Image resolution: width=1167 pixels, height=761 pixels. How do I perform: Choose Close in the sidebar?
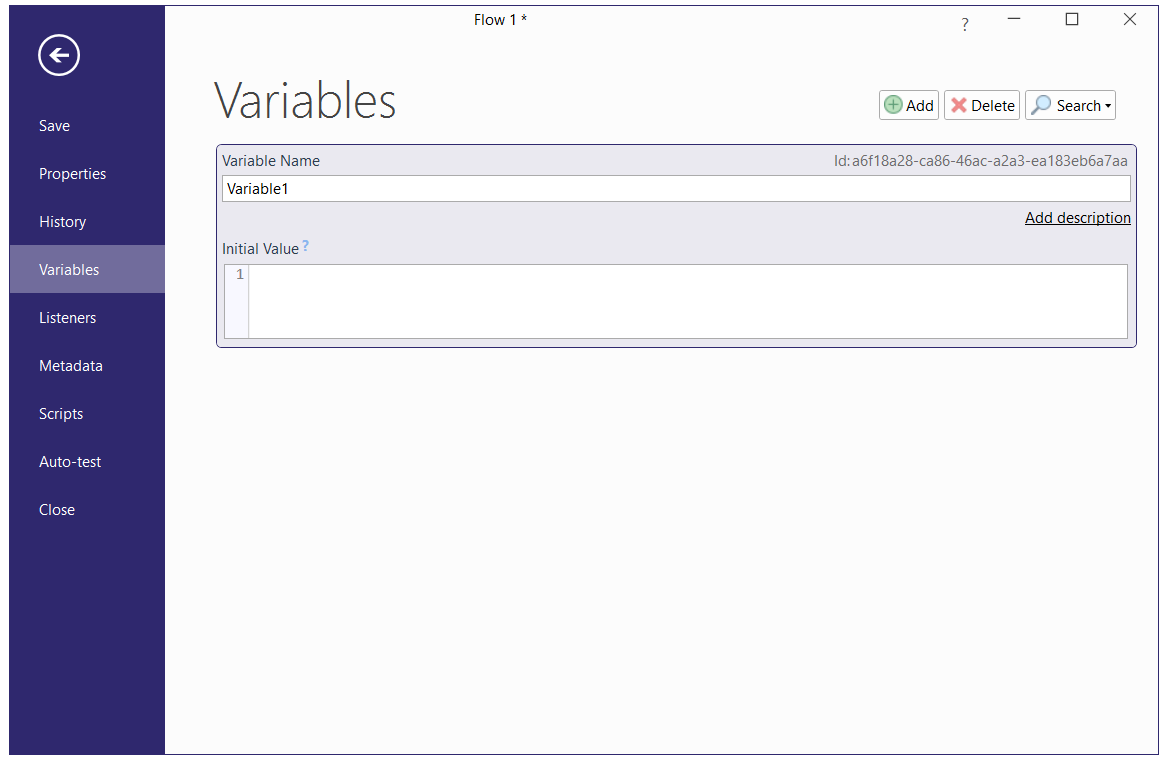pos(57,510)
